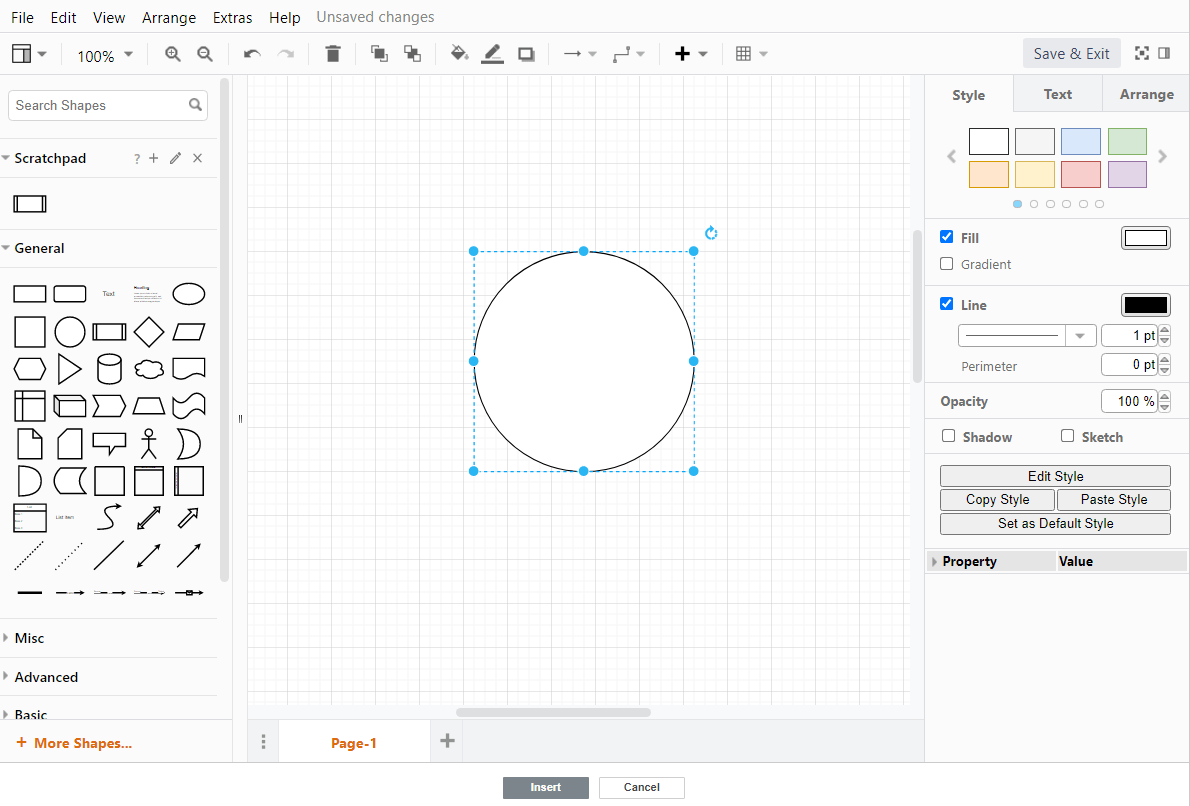
Task: Click the Set as Default Style button
Action: (x=1054, y=523)
